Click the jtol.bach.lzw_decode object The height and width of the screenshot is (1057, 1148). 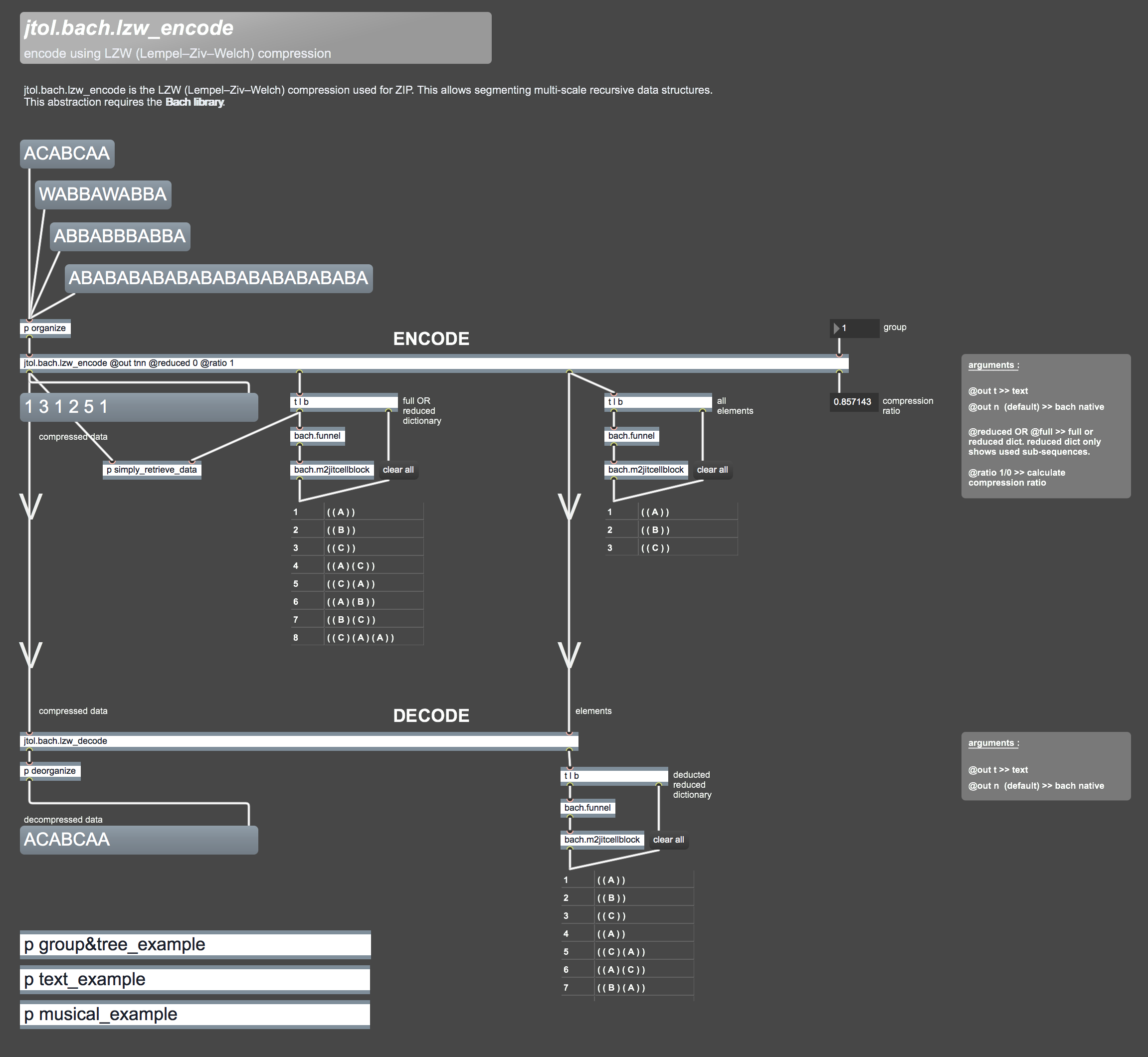tap(66, 741)
